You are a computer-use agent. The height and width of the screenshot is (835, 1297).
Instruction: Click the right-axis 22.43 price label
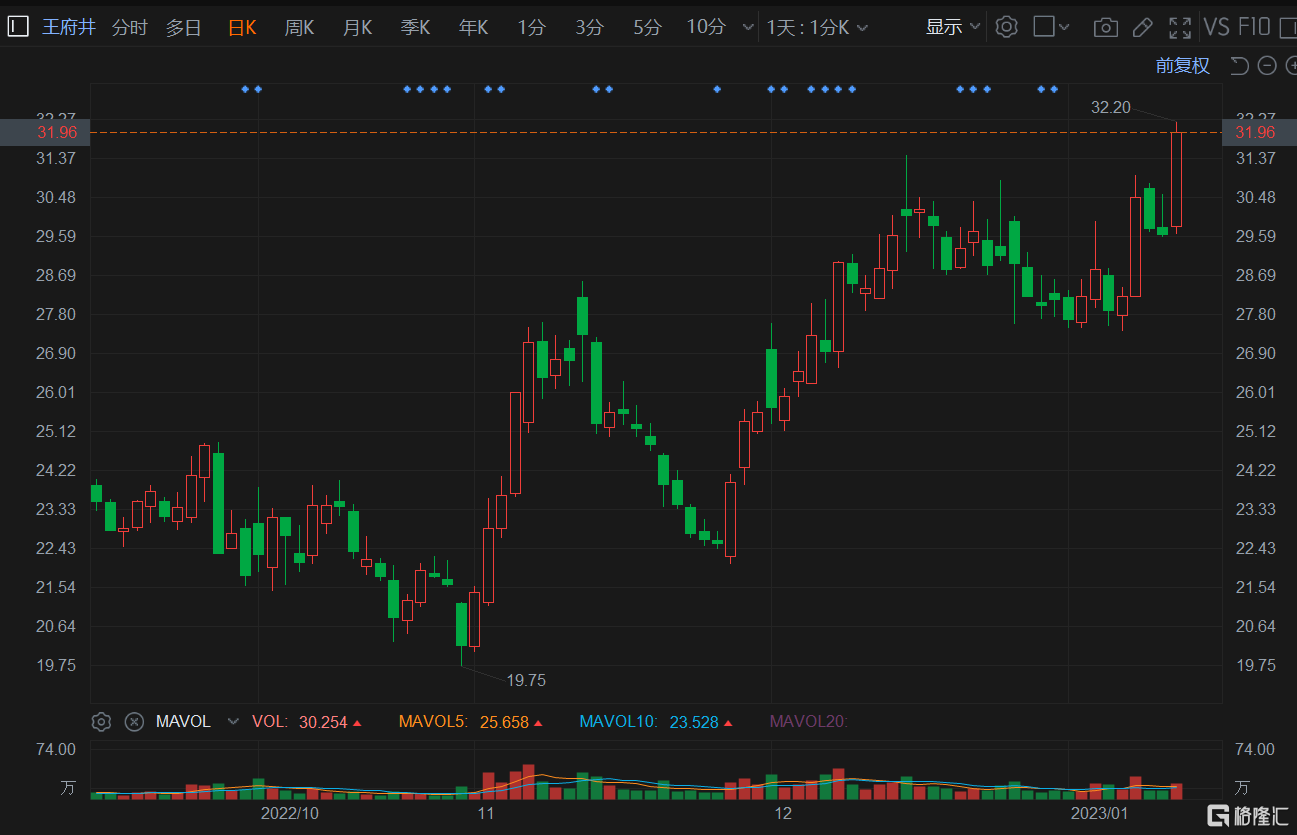(1256, 548)
